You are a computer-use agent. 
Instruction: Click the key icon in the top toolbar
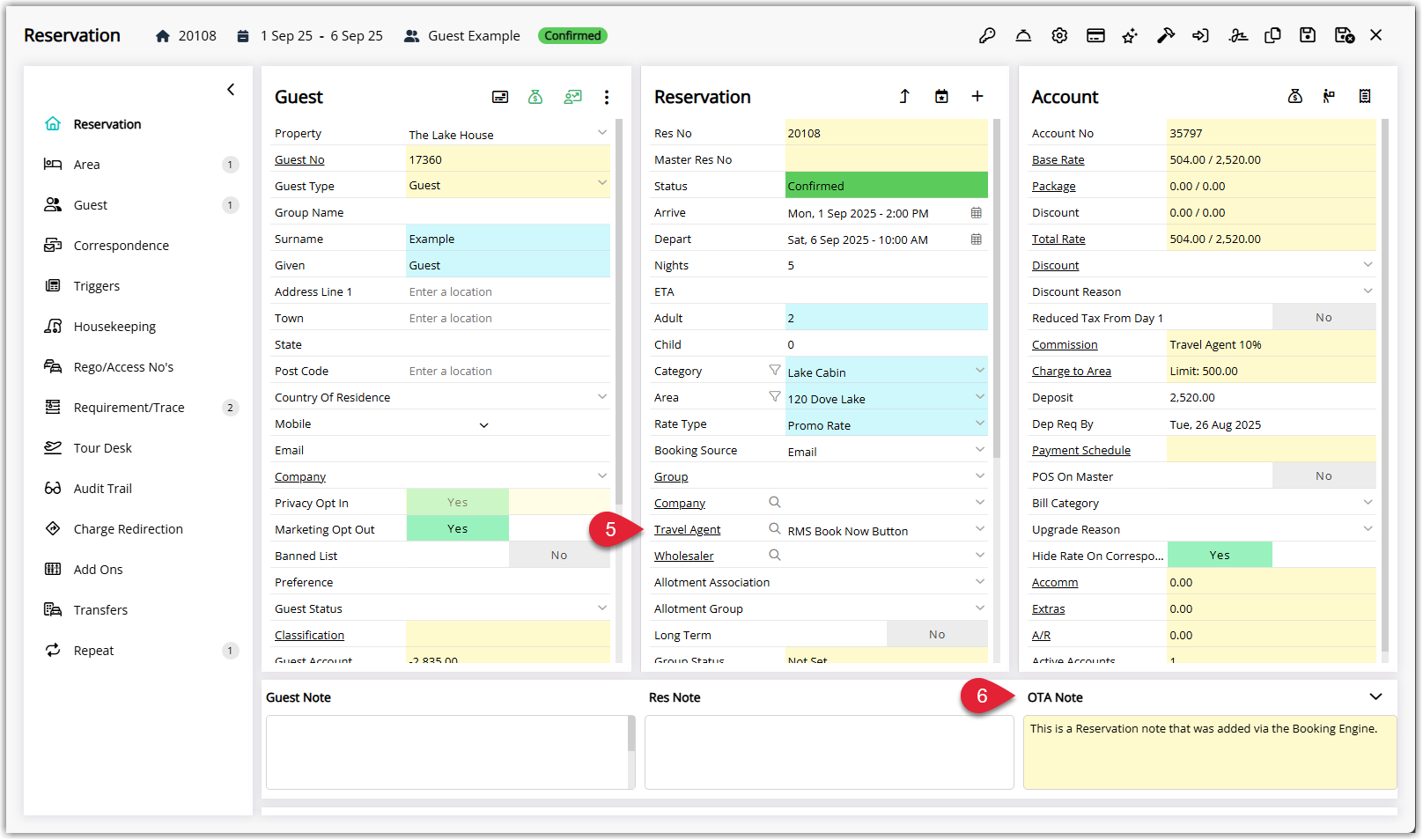click(x=987, y=36)
